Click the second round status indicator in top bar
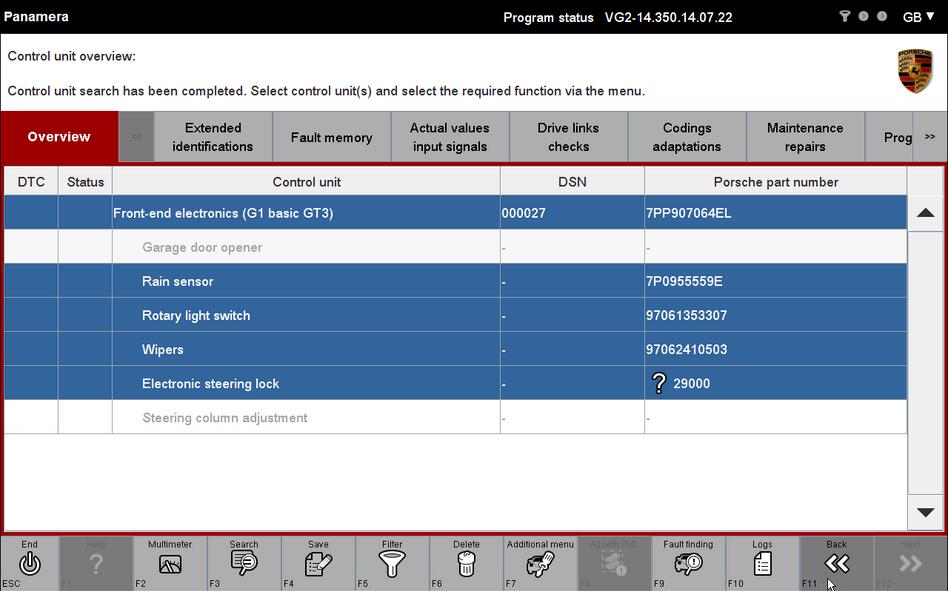Viewport: 948px width, 591px height. coord(882,16)
